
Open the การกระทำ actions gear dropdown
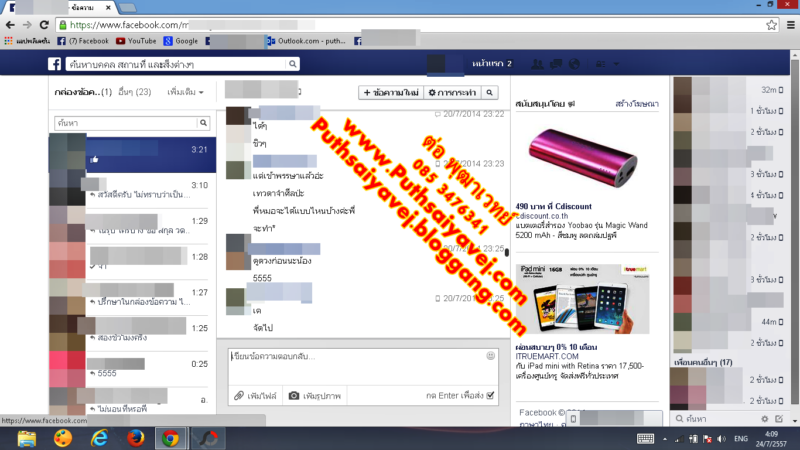pos(452,92)
